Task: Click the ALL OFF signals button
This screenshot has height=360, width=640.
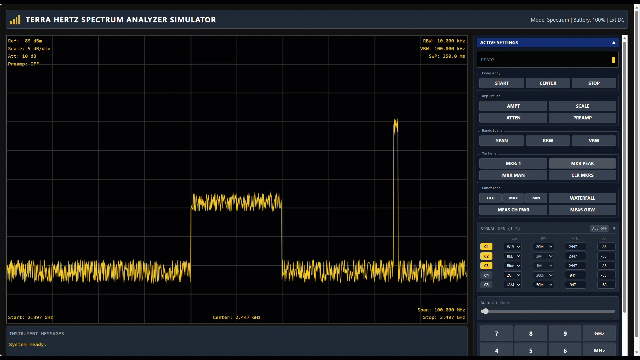Action: [x=599, y=229]
